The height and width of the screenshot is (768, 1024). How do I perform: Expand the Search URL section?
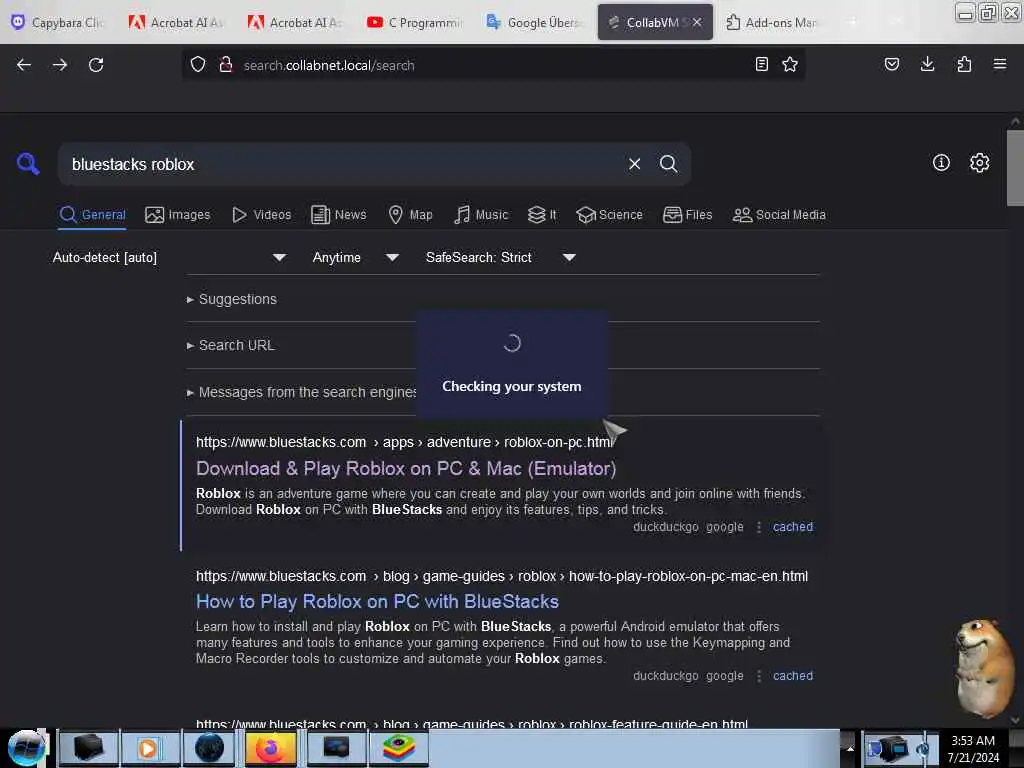click(231, 345)
